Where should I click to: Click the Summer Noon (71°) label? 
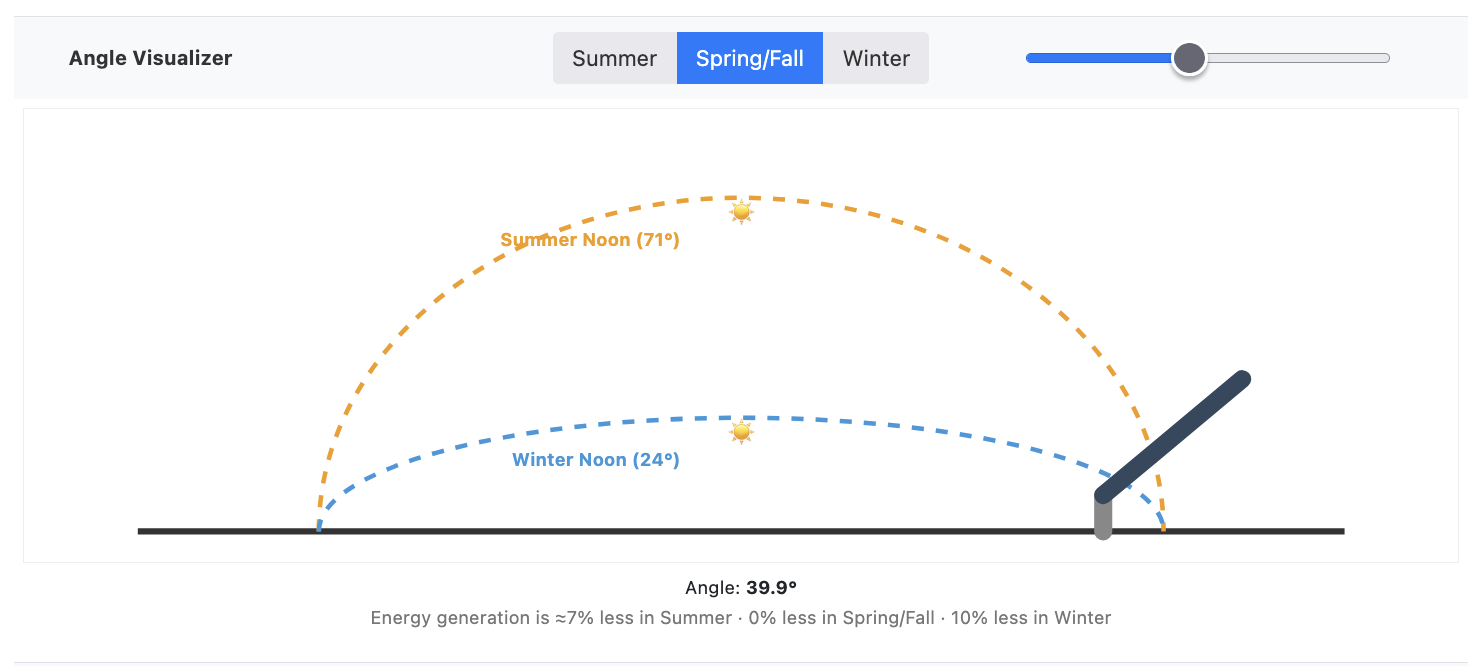pyautogui.click(x=589, y=239)
